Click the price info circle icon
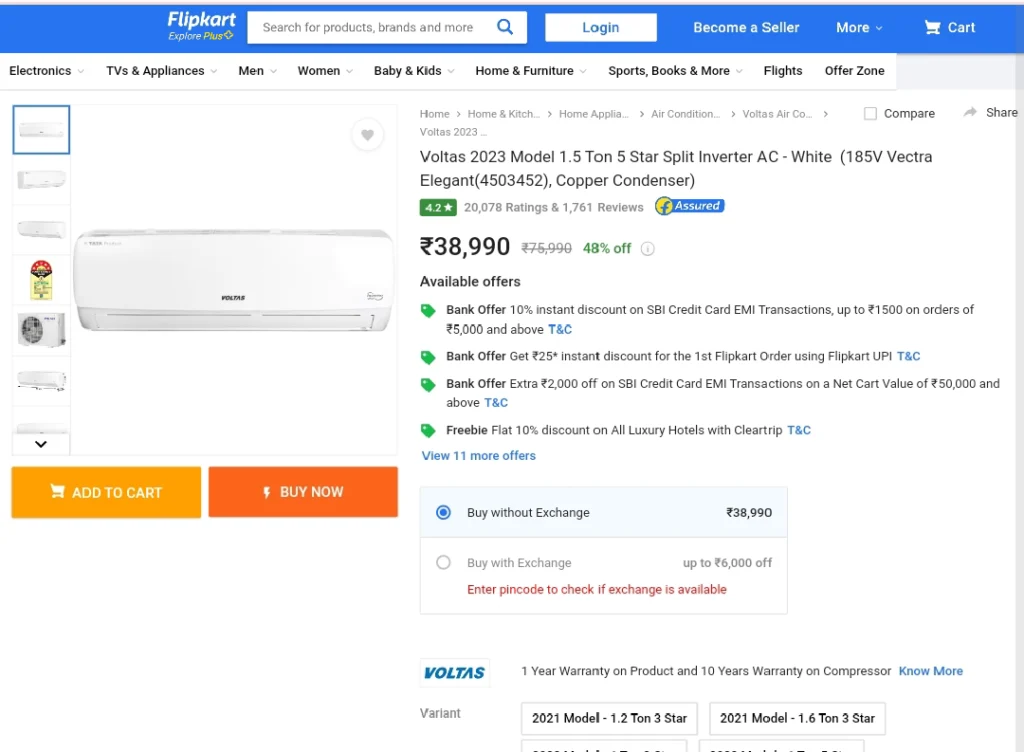Image resolution: width=1024 pixels, height=752 pixels. tap(647, 249)
